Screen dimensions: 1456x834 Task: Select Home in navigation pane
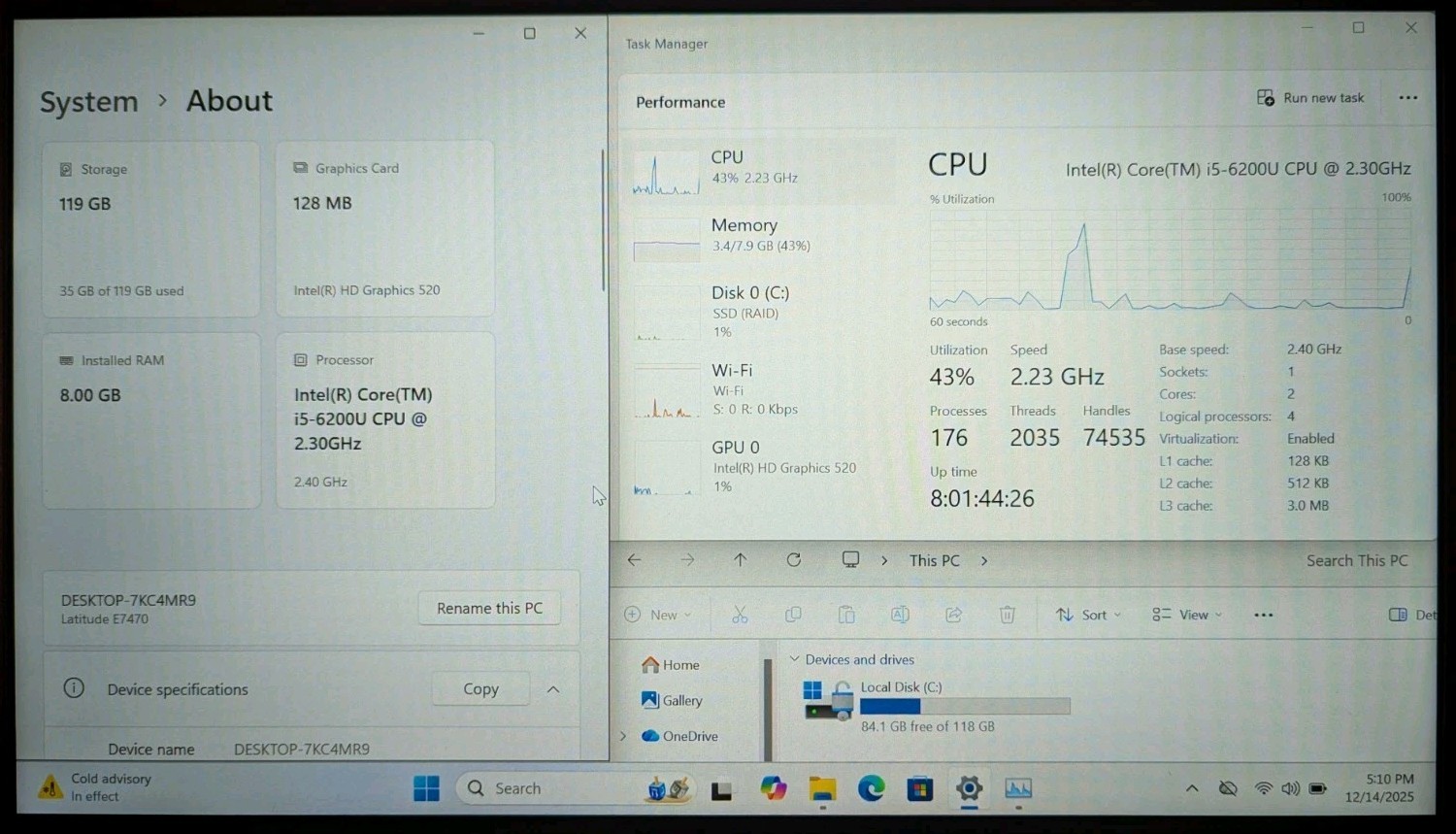pos(671,665)
